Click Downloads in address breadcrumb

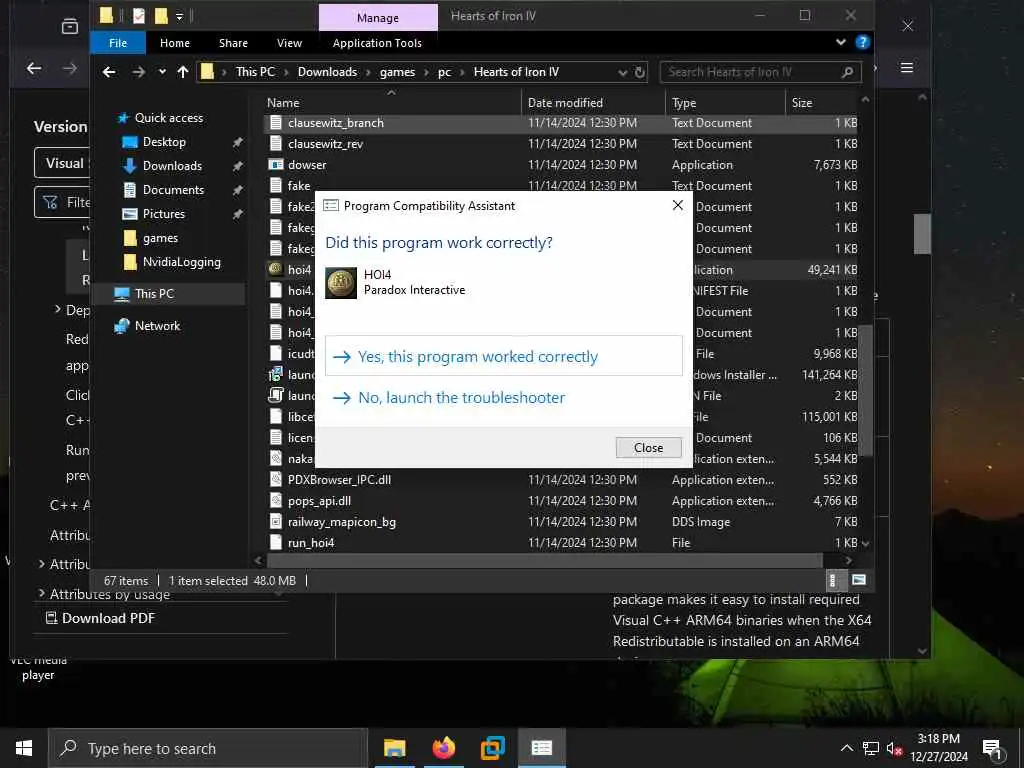click(327, 72)
